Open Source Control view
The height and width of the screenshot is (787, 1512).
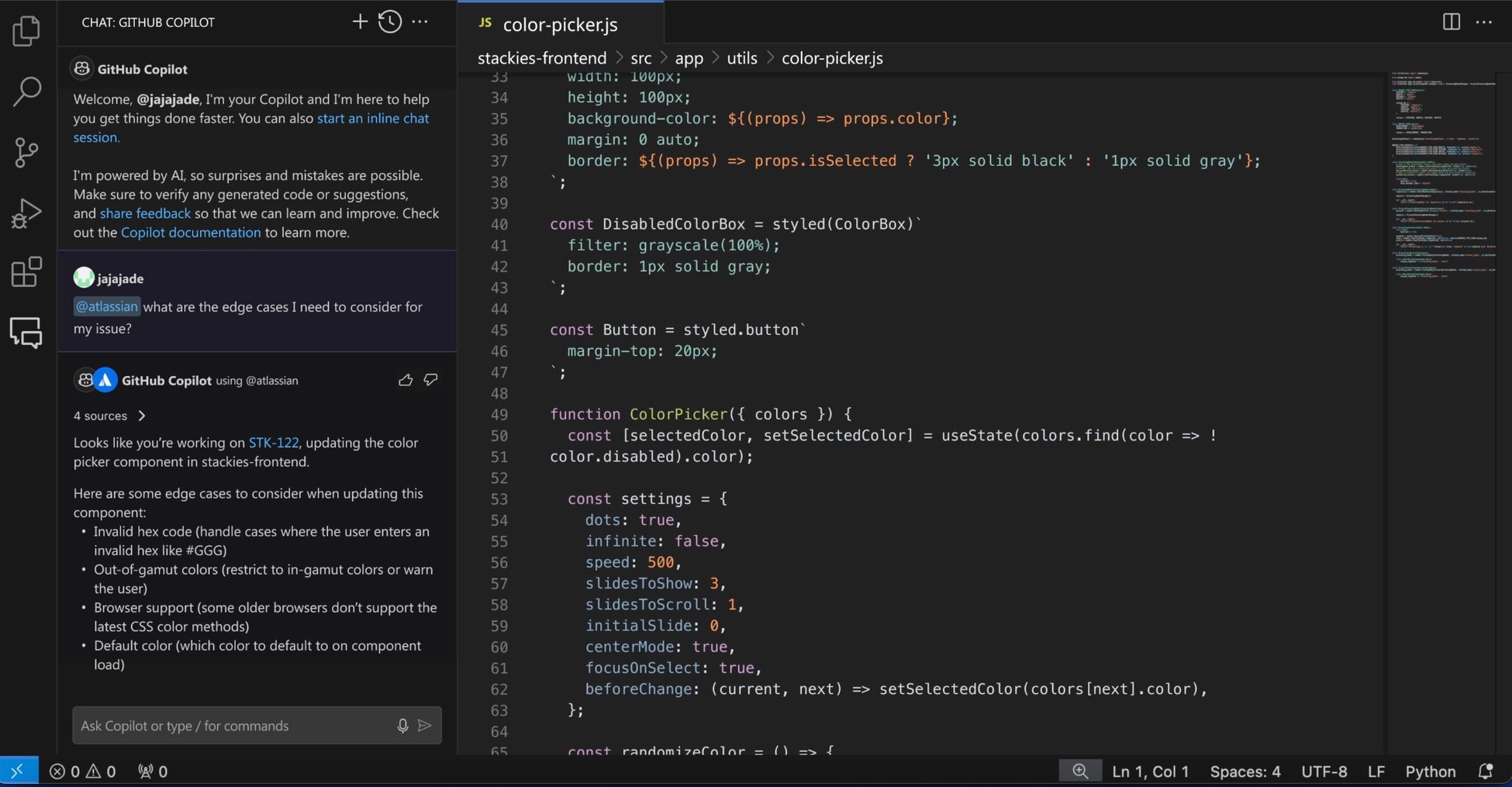26,152
